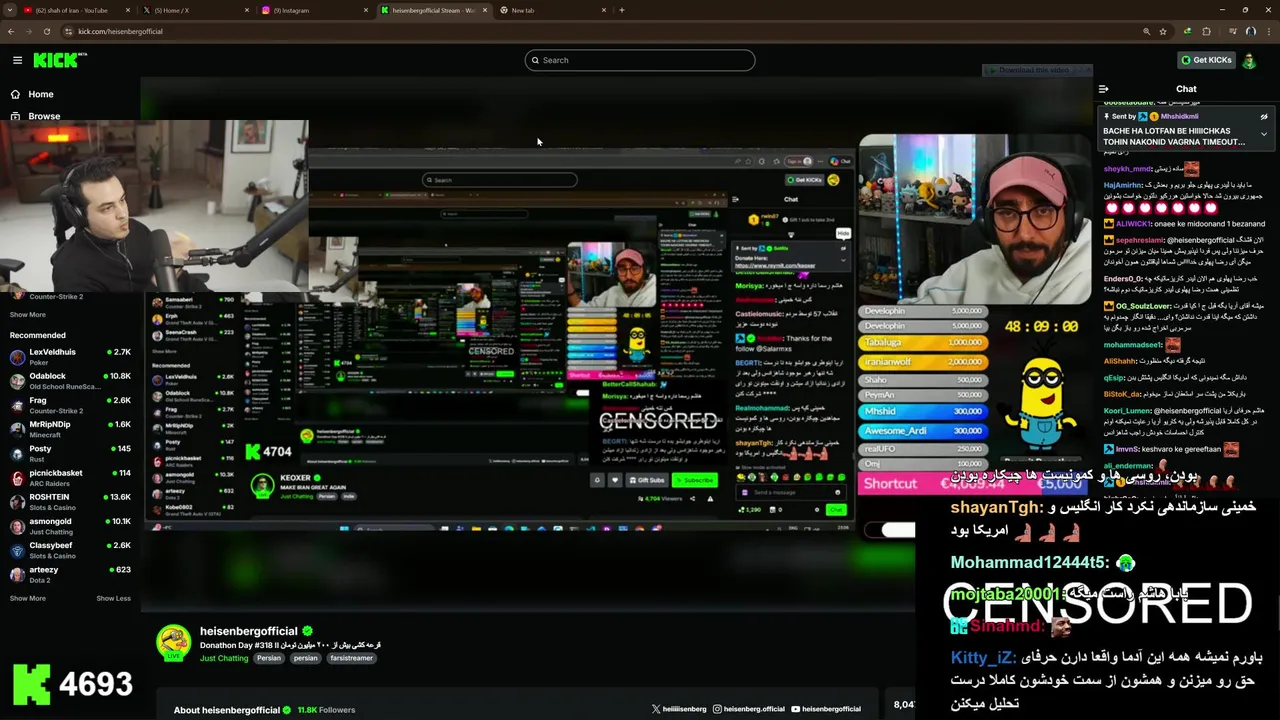The height and width of the screenshot is (720, 1280).
Task: Click username OG_SoulzLover in chat
Action: point(1142,306)
